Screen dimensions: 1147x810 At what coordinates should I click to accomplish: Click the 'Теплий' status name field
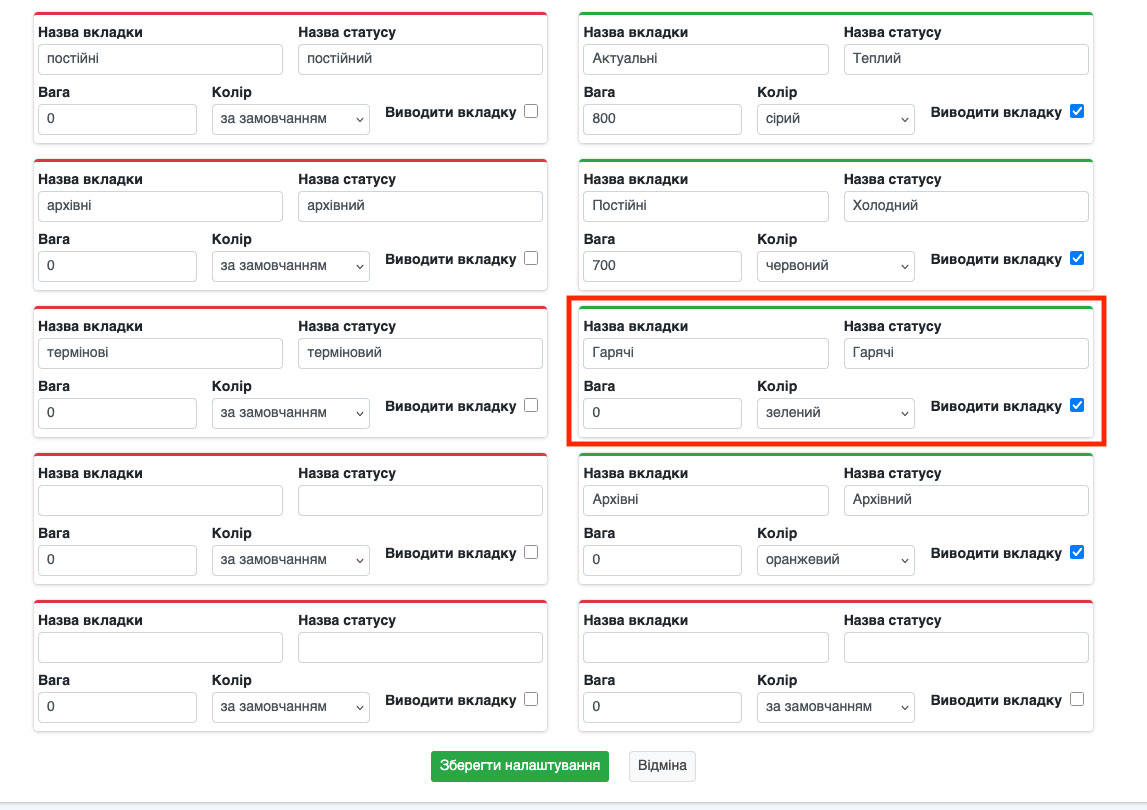[x=965, y=59]
